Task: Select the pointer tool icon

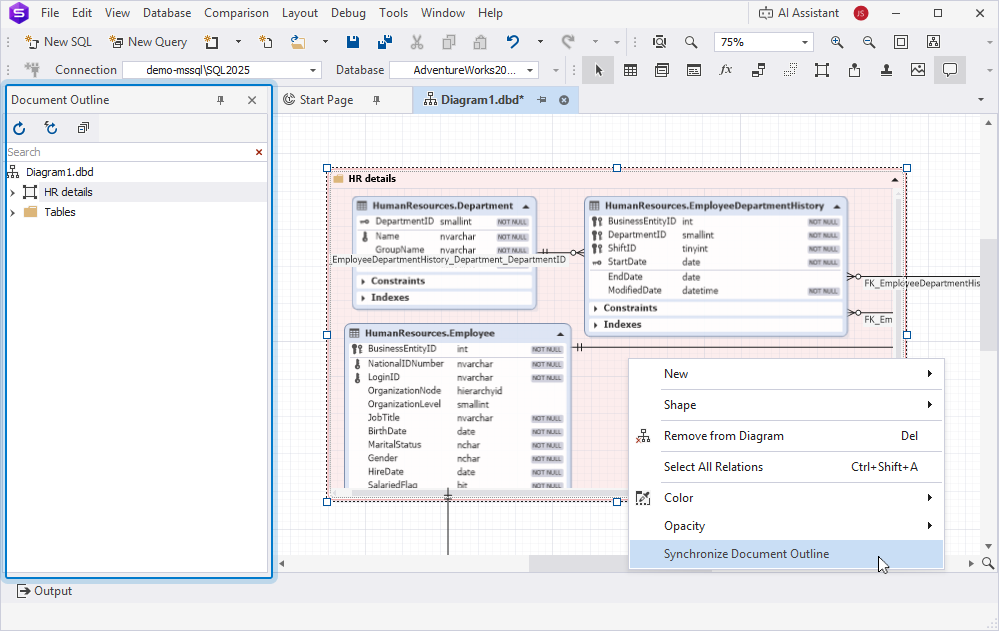Action: (x=598, y=70)
